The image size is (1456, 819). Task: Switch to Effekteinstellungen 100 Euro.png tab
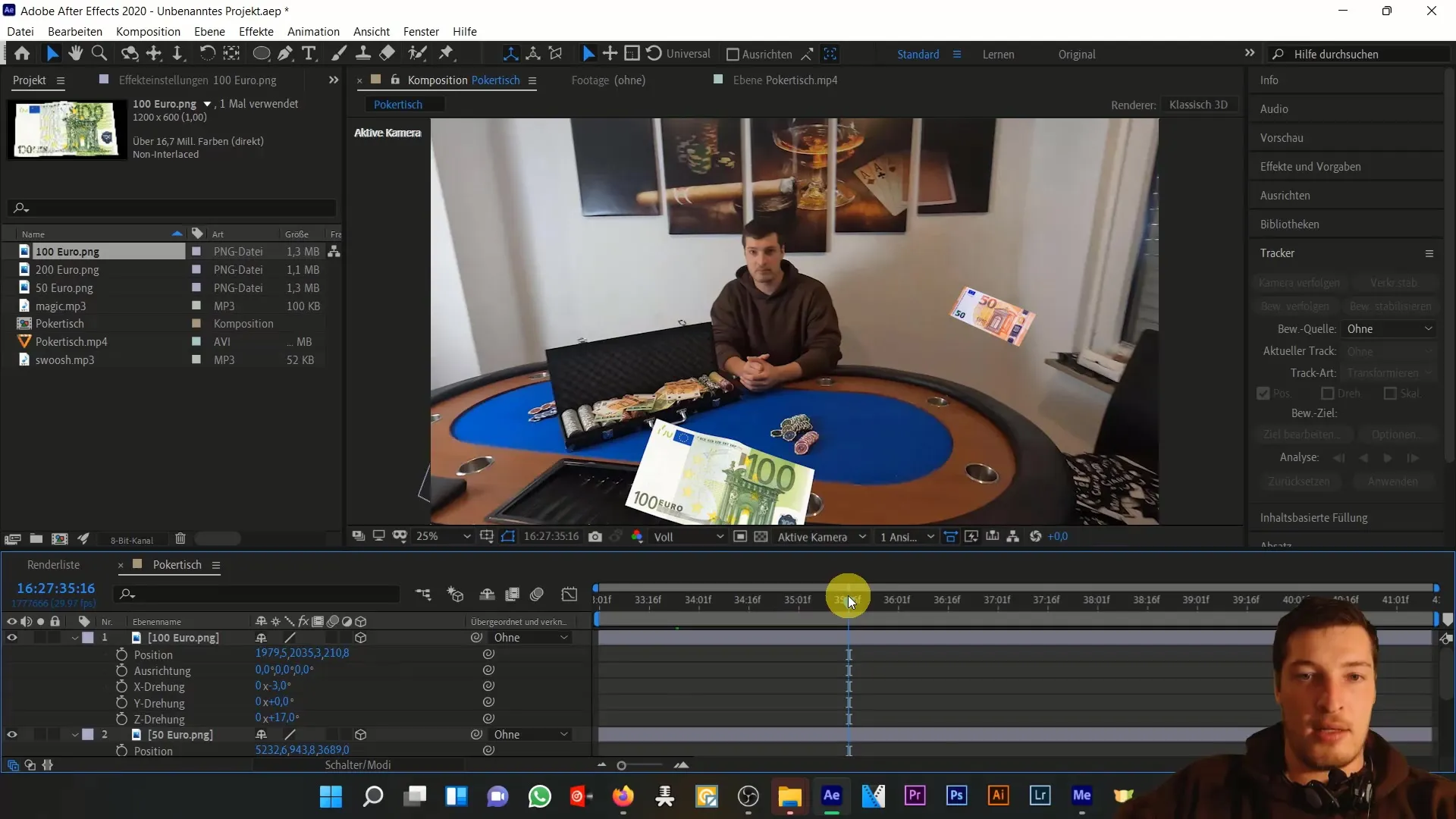click(197, 80)
